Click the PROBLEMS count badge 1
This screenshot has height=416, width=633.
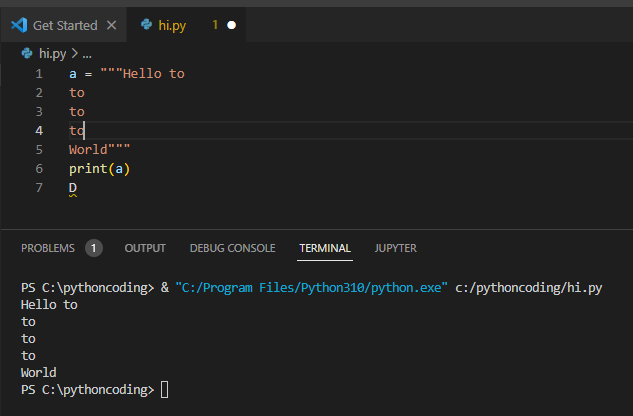(94, 248)
